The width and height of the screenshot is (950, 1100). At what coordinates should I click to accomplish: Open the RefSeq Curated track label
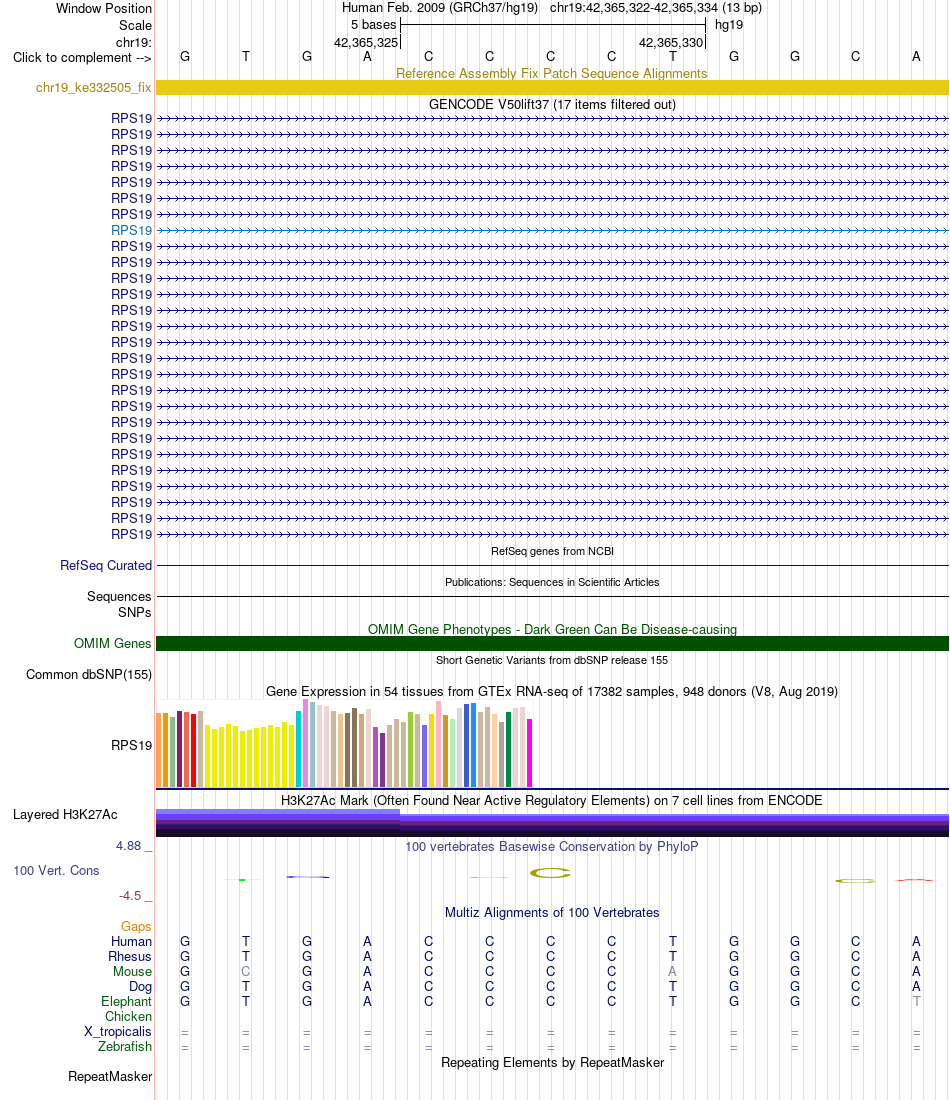[106, 565]
